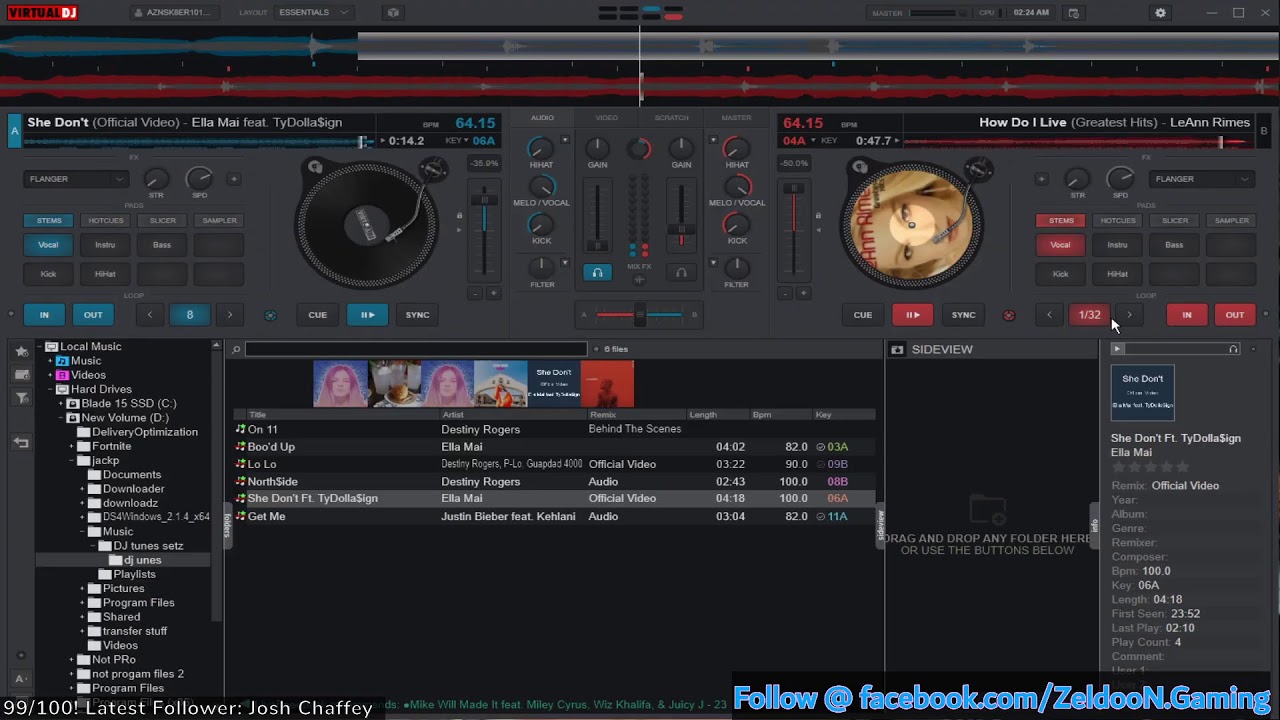1280x720 pixels.
Task: Toggle Instru stem pad on deck A
Action: pyautogui.click(x=105, y=245)
